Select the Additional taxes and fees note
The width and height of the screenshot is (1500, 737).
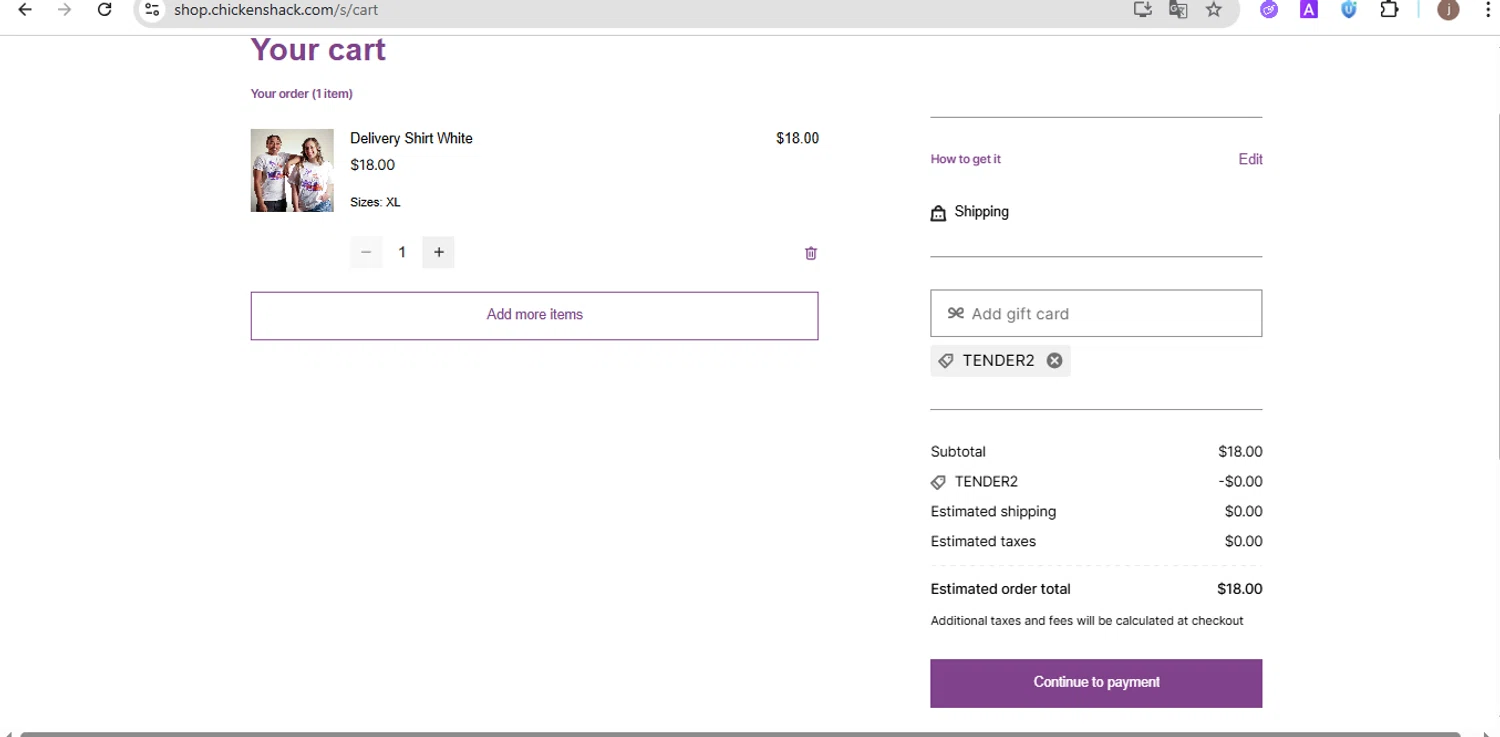(x=1087, y=621)
